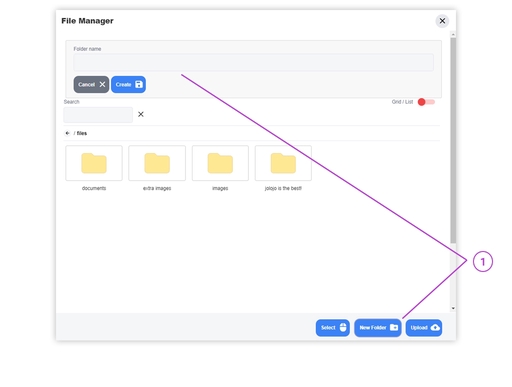
Task: Click the scrollbar down arrow
Action: click(x=453, y=308)
